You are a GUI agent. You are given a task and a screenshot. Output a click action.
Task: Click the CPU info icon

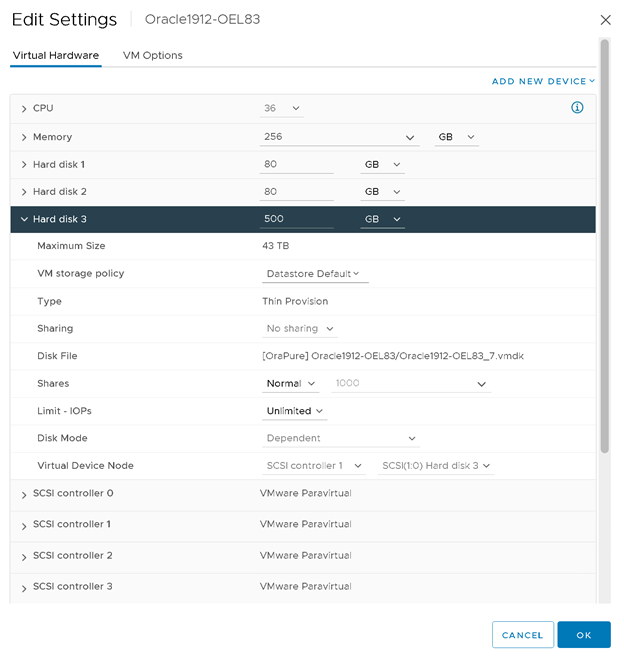click(x=577, y=108)
